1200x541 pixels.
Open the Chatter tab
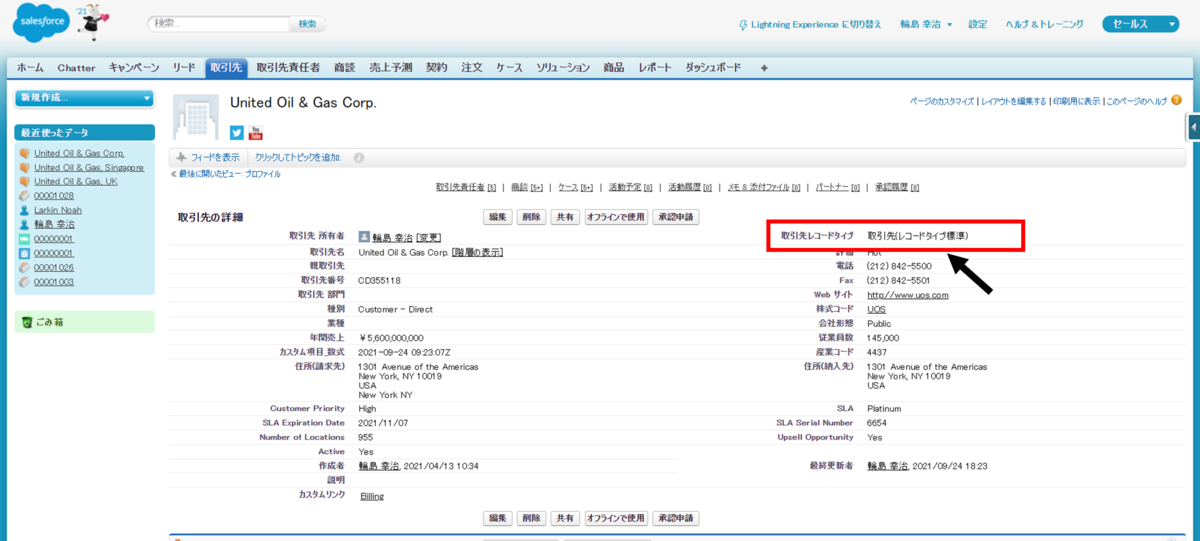coord(76,68)
